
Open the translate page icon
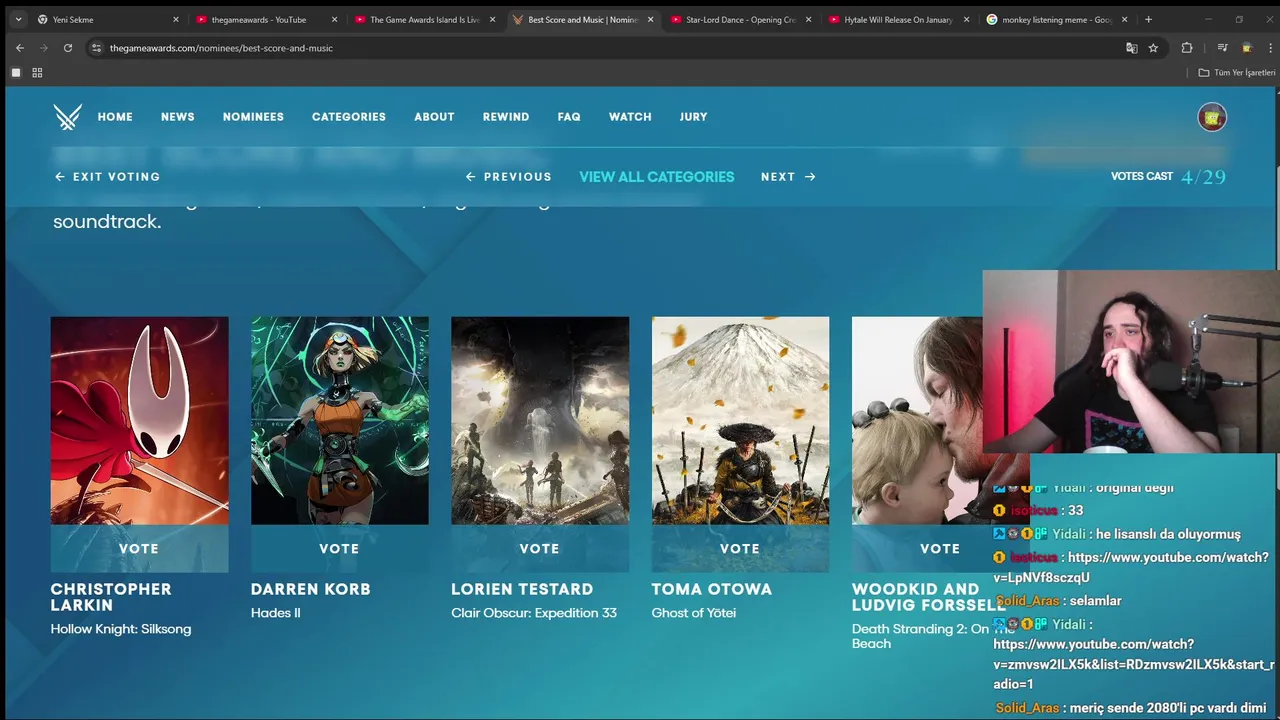point(1131,48)
